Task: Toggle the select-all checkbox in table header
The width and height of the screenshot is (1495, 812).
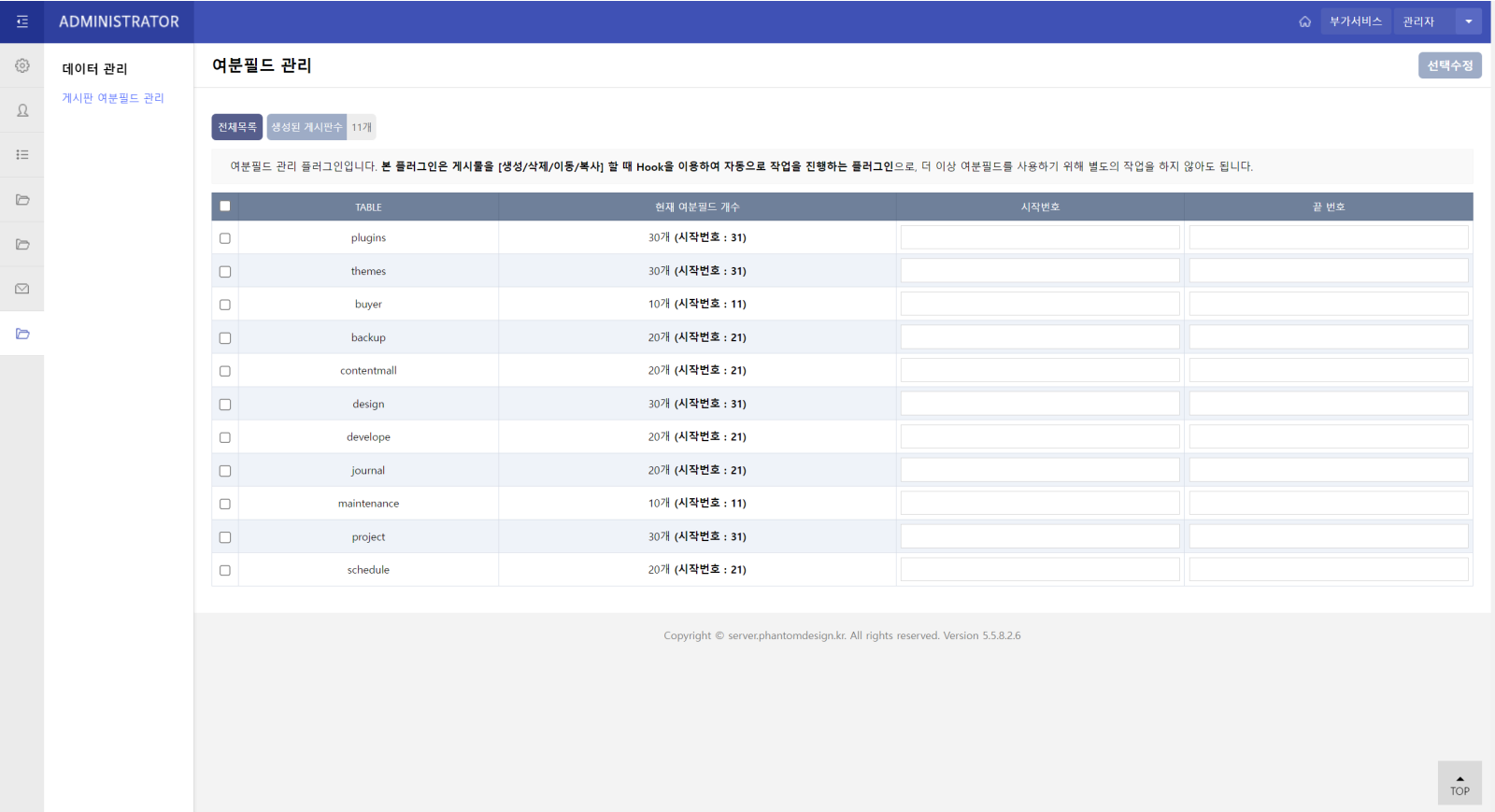Action: click(x=225, y=207)
